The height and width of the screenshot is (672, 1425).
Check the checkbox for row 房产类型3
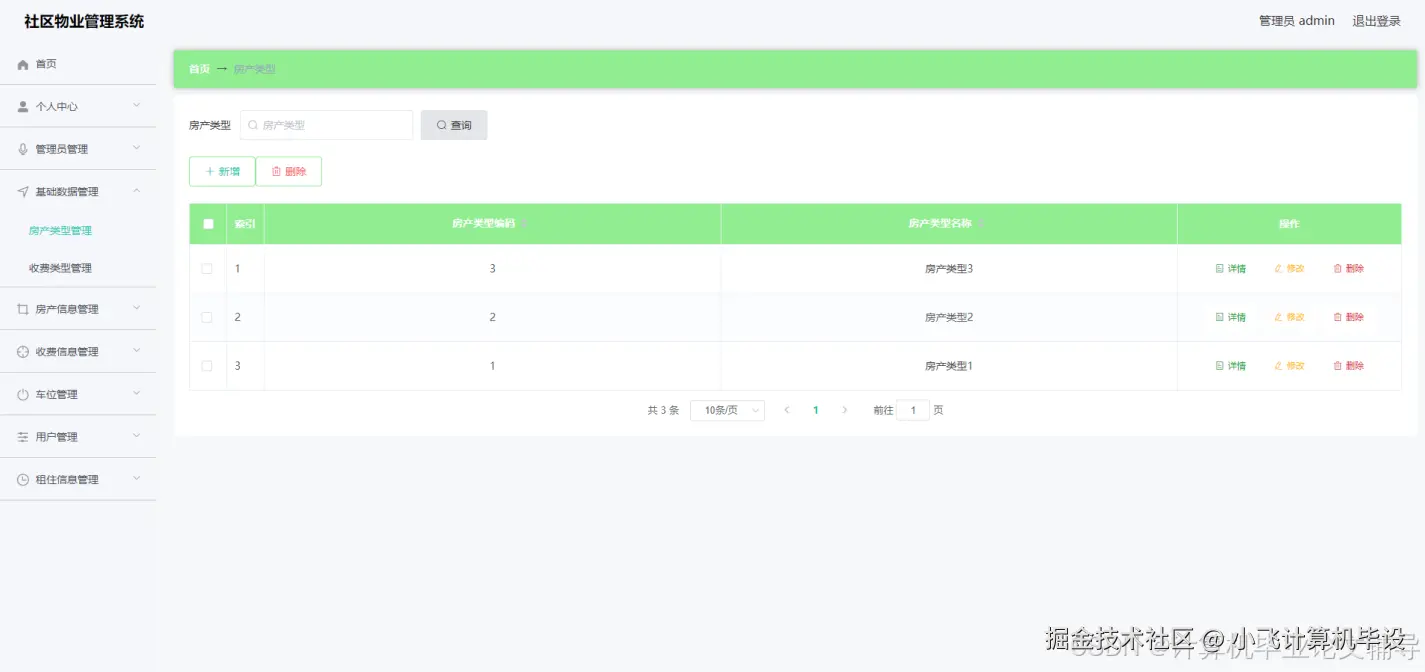click(207, 268)
